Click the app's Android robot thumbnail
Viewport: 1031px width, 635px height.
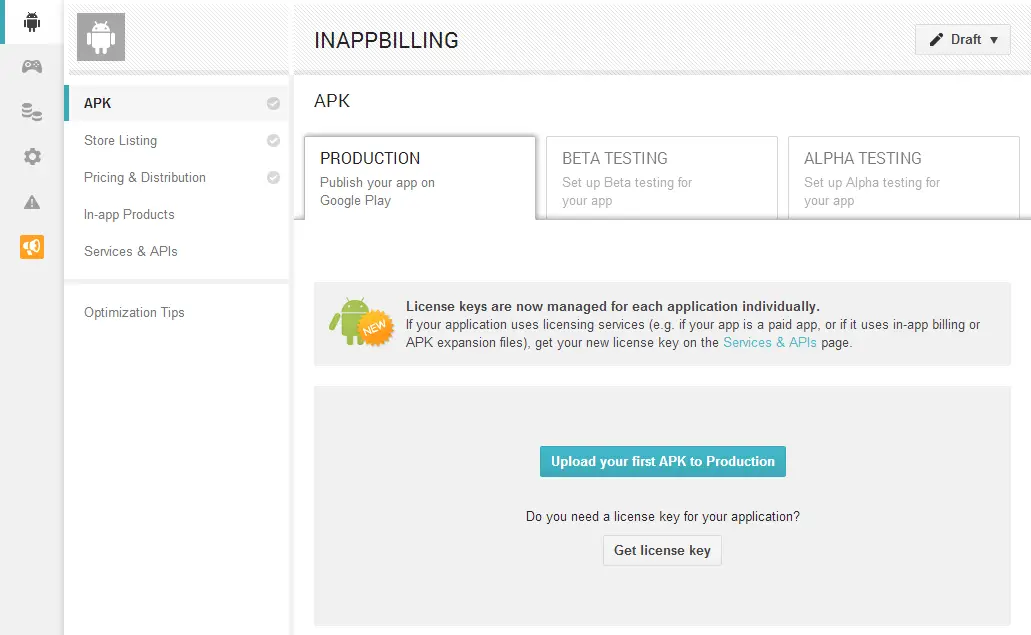101,38
